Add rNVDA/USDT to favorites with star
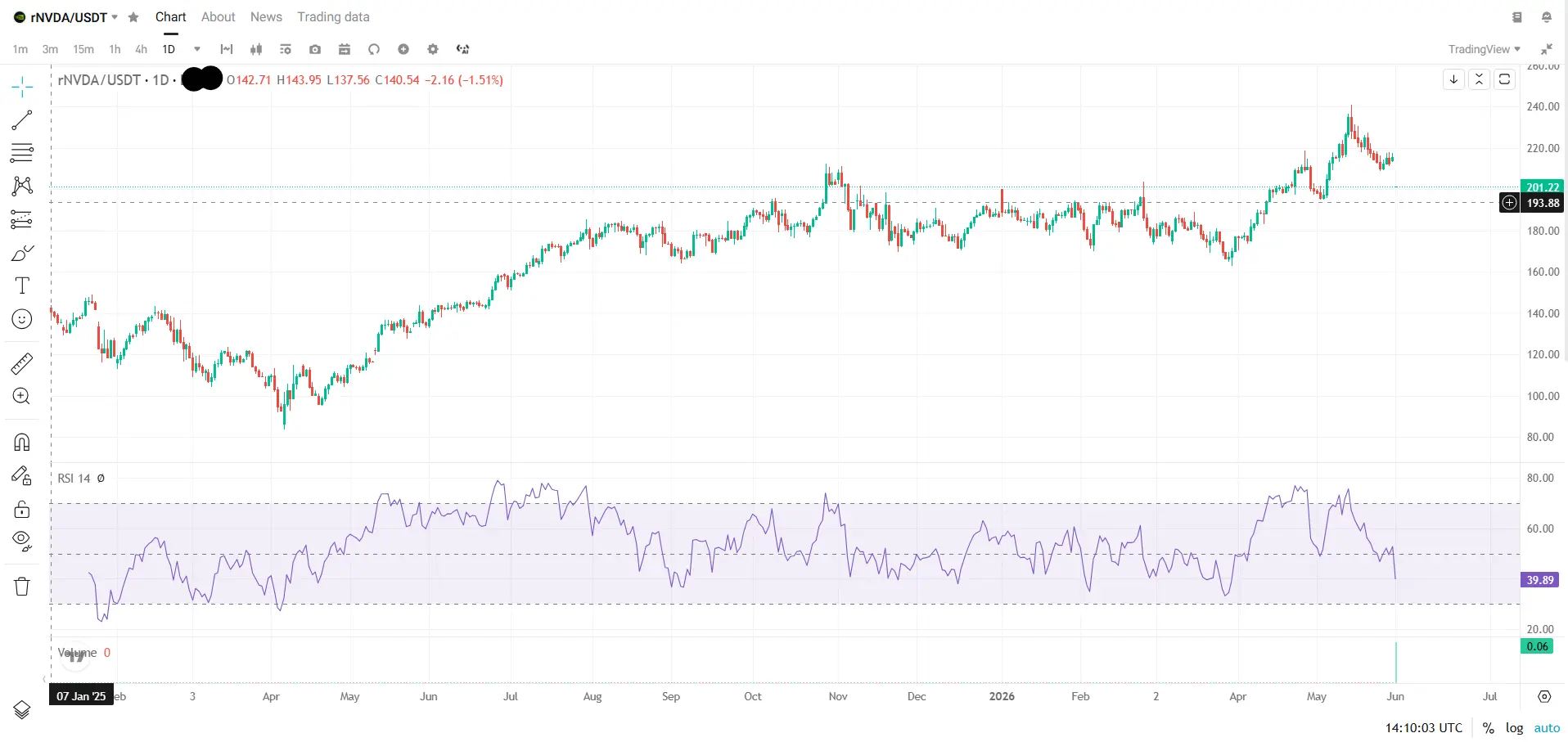 point(133,17)
